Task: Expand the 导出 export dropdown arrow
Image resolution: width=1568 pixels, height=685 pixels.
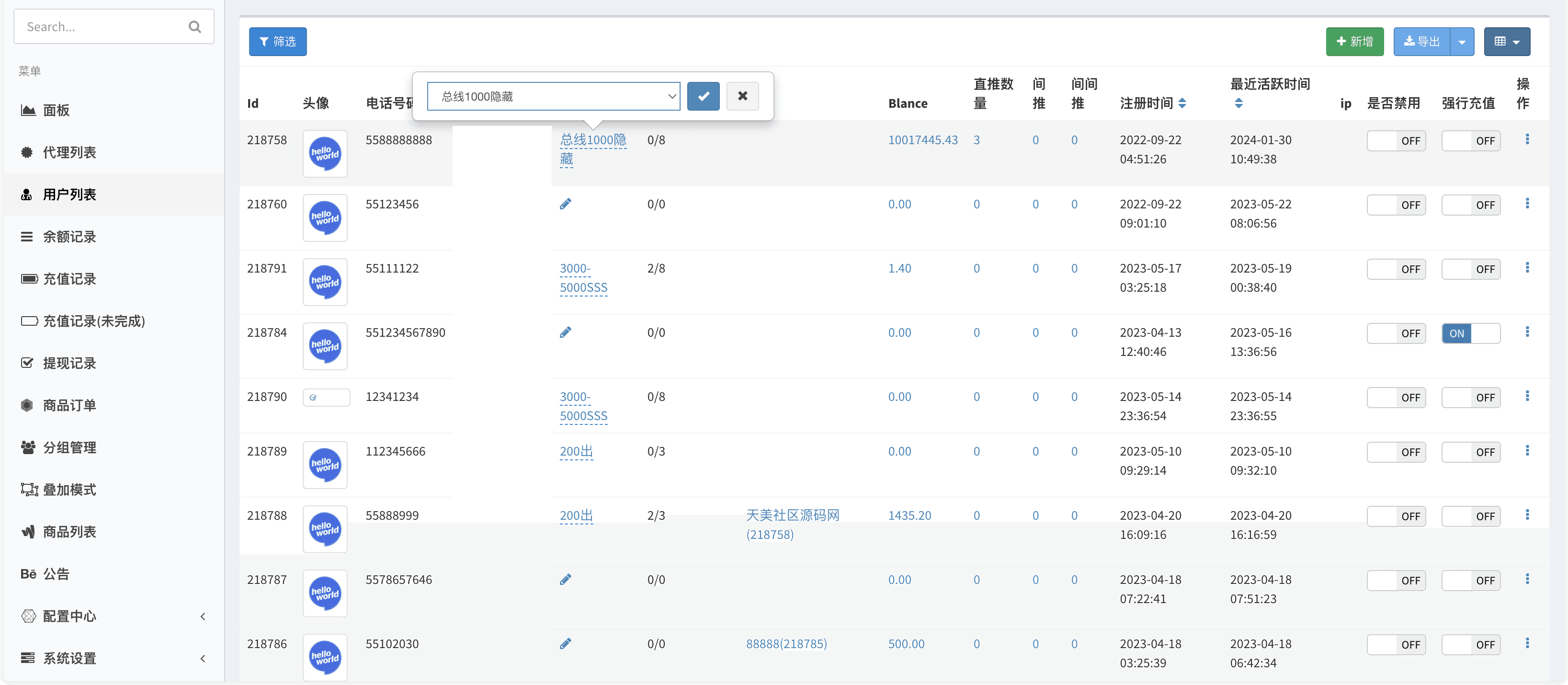Action: pos(1462,42)
